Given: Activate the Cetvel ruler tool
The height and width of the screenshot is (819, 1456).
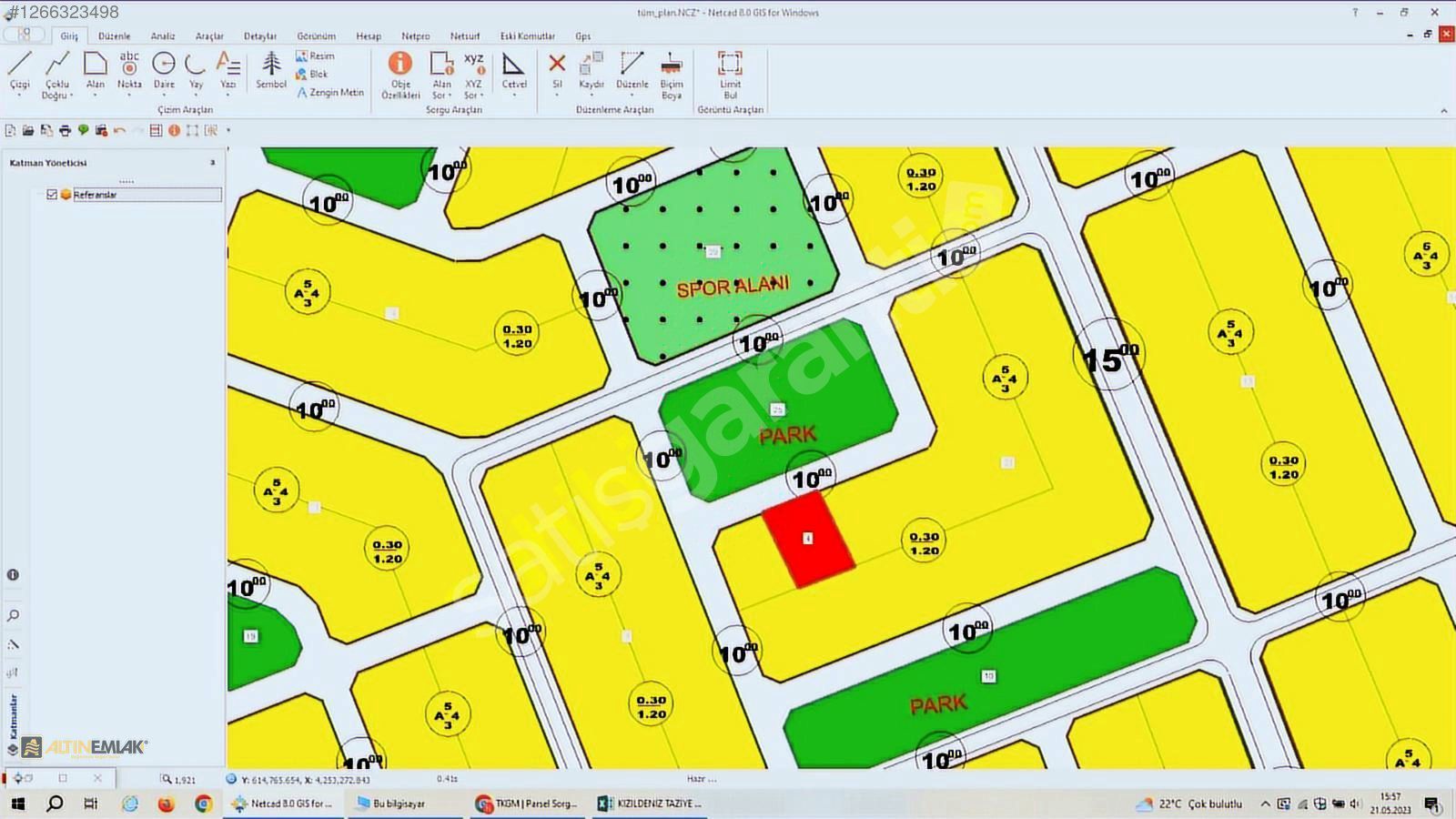Looking at the screenshot, I should 514,71.
